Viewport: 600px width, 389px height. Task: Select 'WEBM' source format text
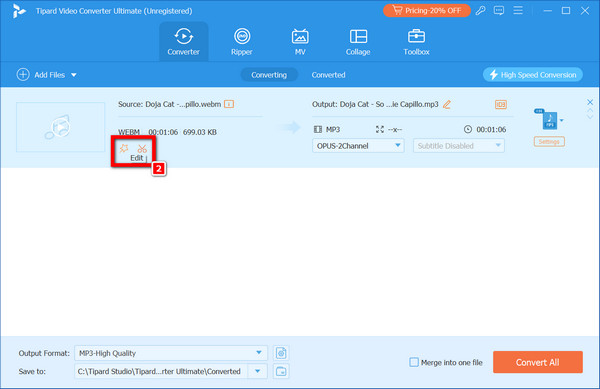click(x=129, y=132)
